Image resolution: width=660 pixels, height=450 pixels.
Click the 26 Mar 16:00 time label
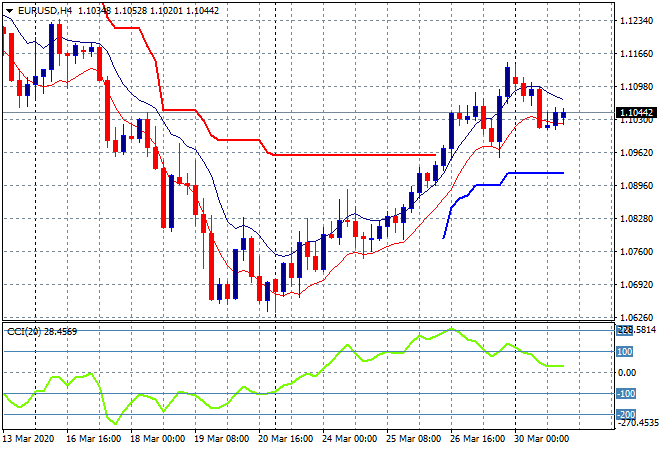tap(477, 439)
